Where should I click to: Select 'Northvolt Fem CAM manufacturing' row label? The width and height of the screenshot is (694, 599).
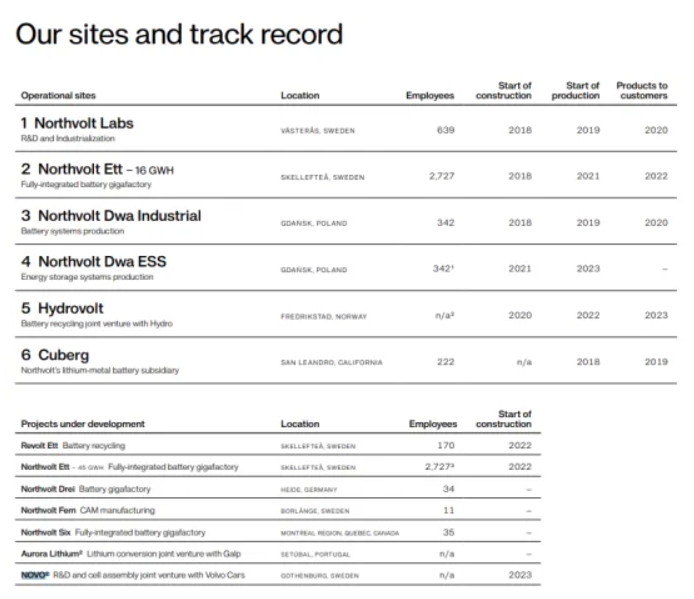coord(88,510)
